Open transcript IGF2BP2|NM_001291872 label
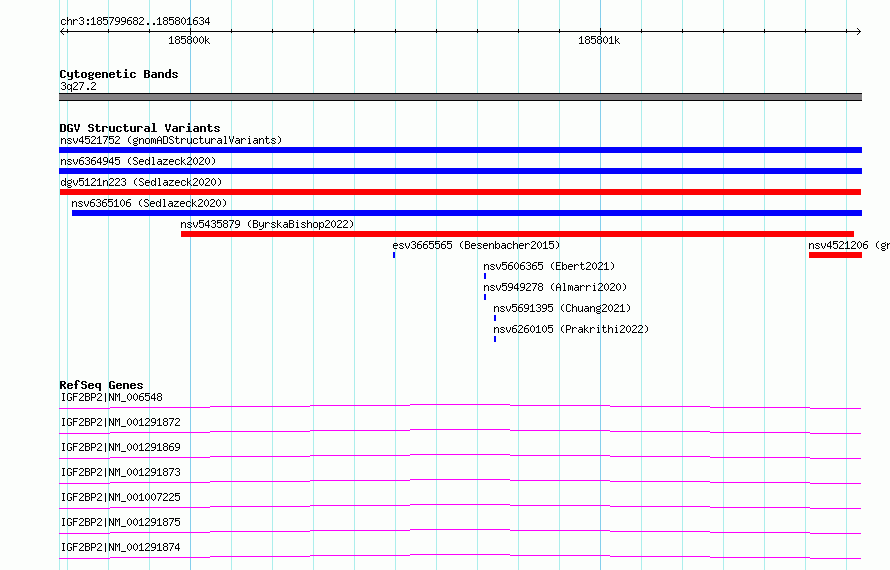The image size is (890, 570). [120, 422]
